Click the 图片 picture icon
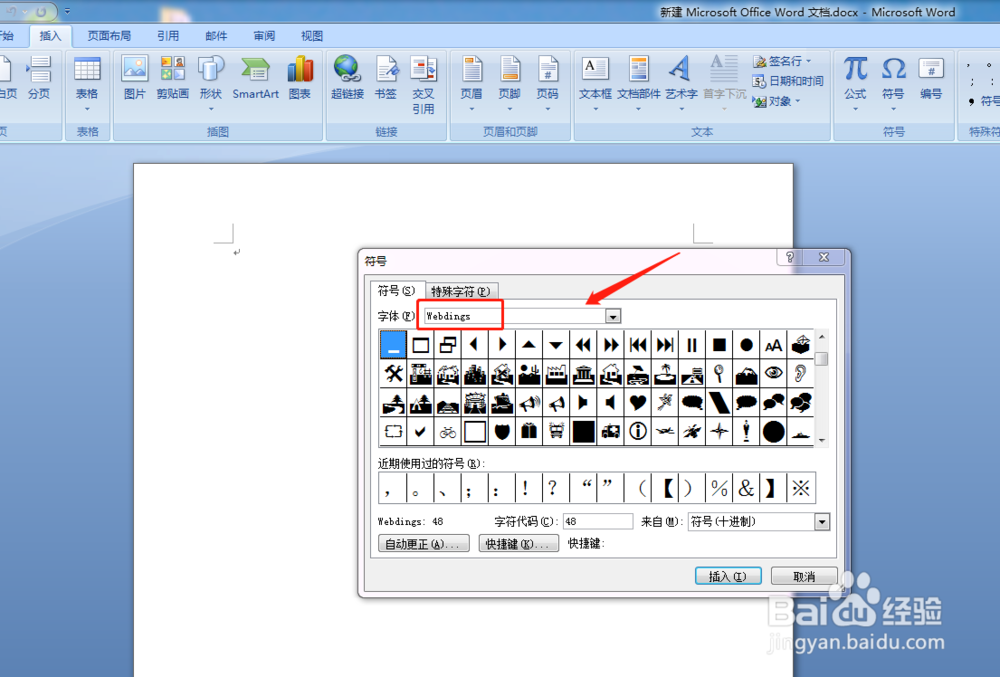This screenshot has width=1000, height=677. point(135,78)
